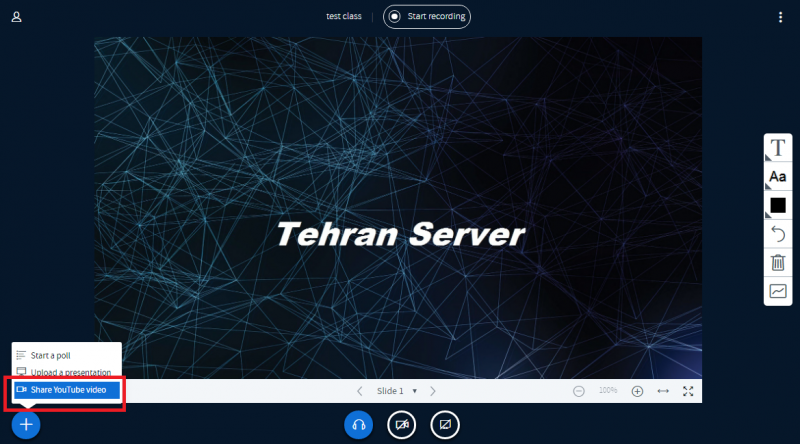
Task: Undo the last annotation
Action: point(777,234)
